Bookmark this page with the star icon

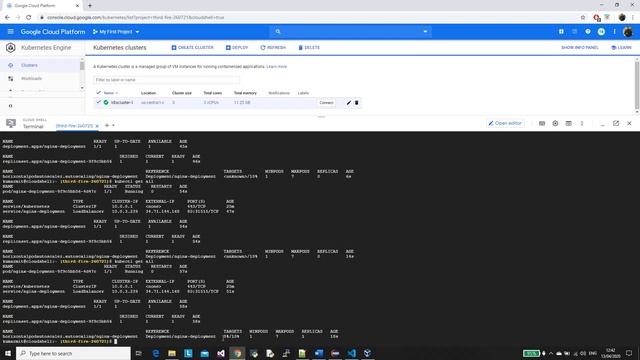(x=583, y=18)
